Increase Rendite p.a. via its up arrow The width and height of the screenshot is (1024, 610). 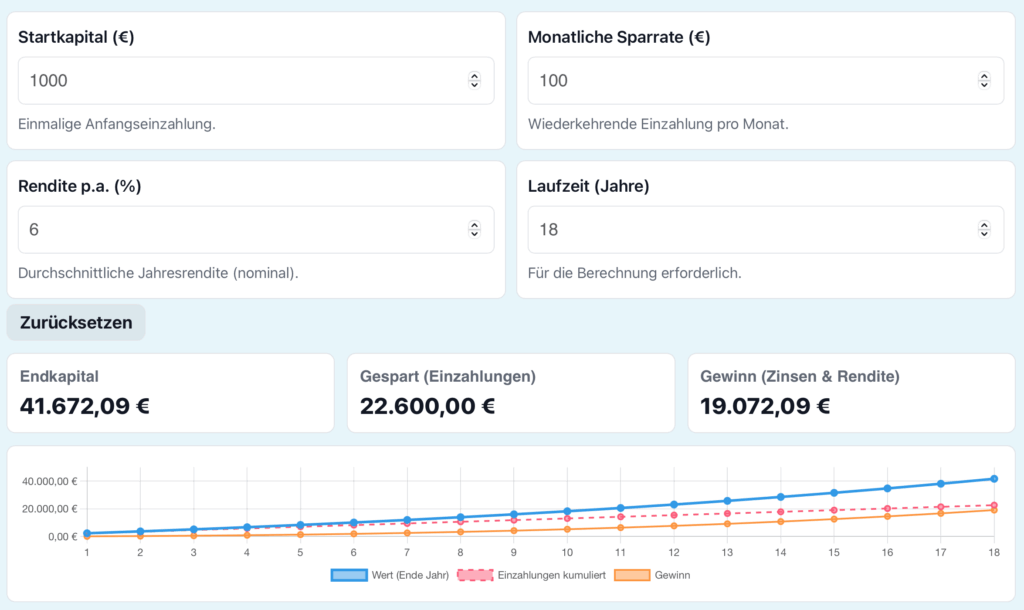(474, 223)
